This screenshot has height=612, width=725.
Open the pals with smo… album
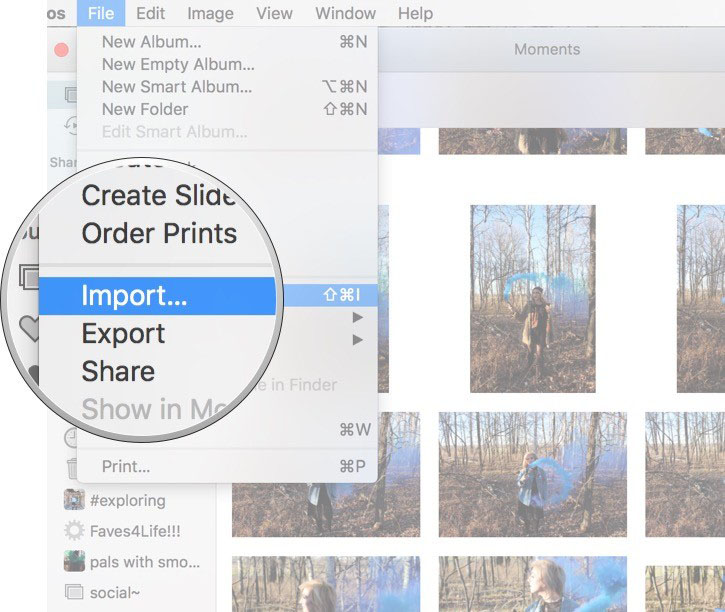[x=145, y=562]
